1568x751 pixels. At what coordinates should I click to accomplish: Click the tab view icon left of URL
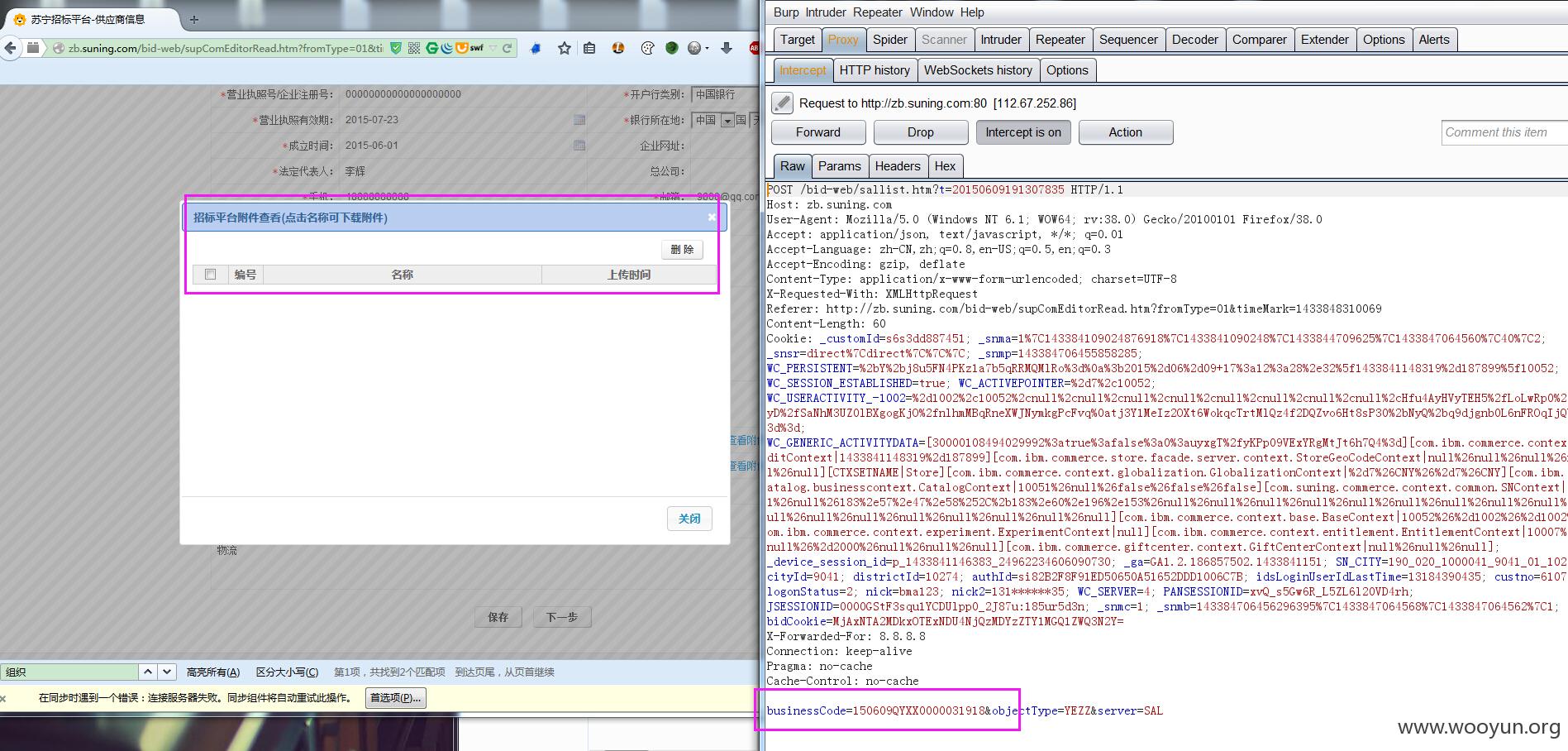click(x=33, y=48)
